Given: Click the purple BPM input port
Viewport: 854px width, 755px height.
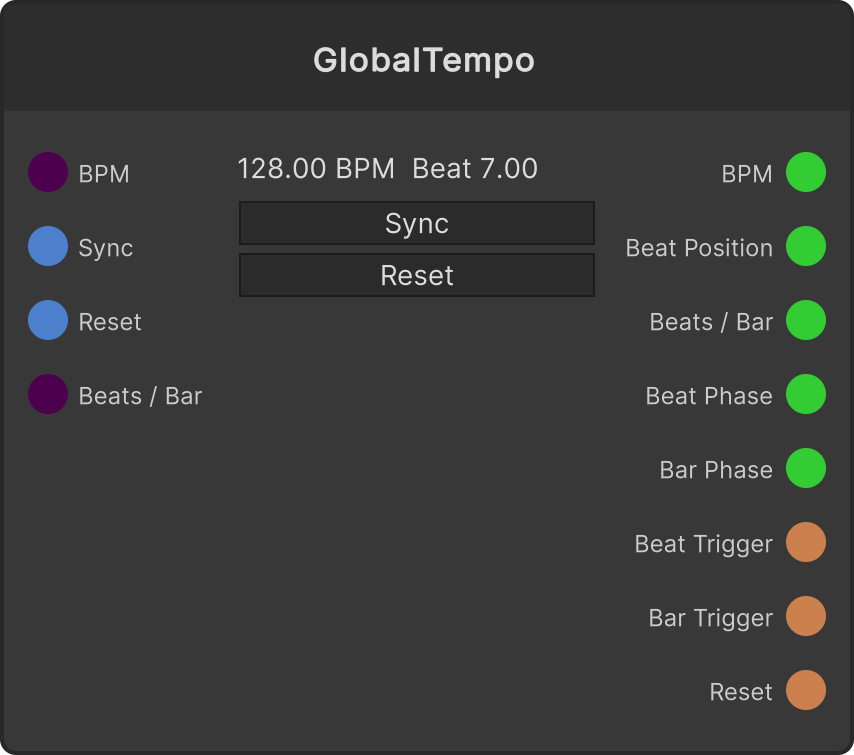Looking at the screenshot, I should click(48, 172).
